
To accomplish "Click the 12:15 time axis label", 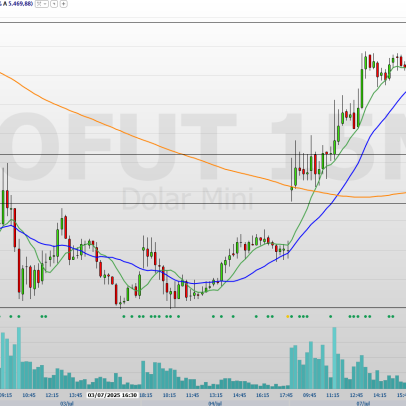I will pos(52,395).
